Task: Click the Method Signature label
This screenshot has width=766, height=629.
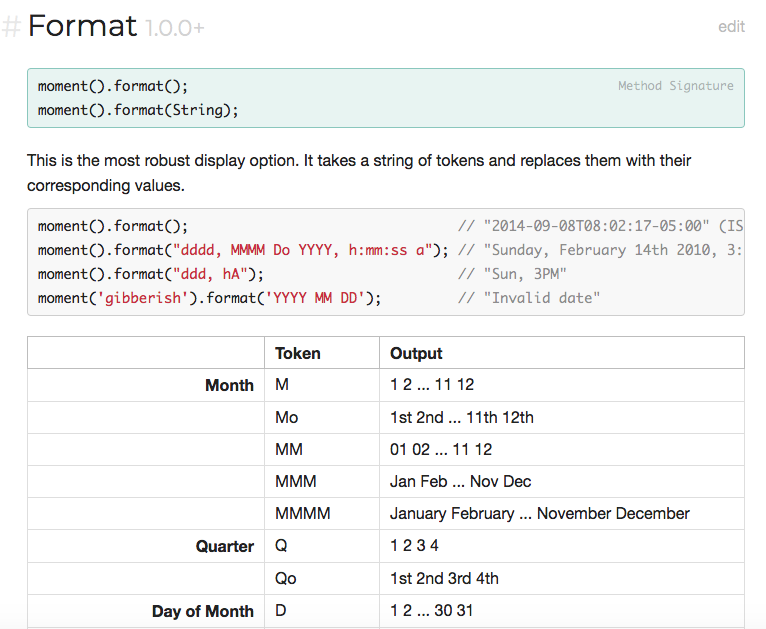Action: 675,86
